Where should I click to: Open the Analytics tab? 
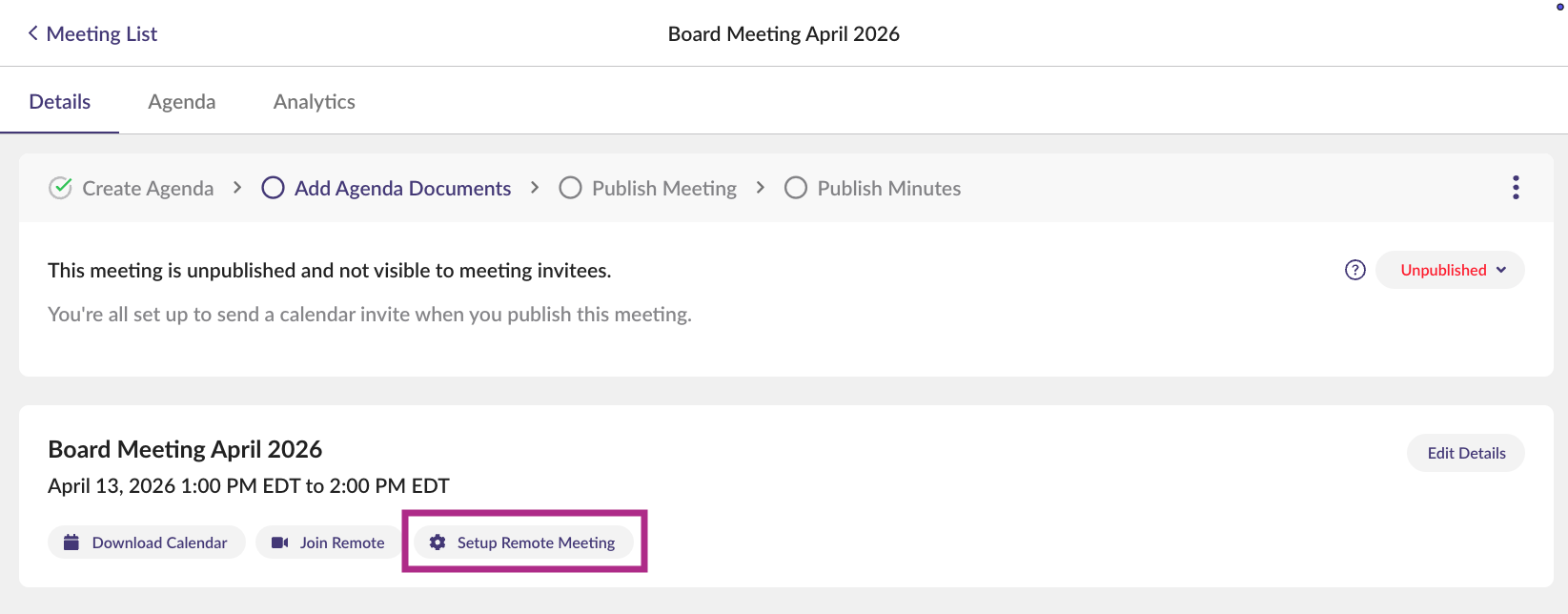314,102
